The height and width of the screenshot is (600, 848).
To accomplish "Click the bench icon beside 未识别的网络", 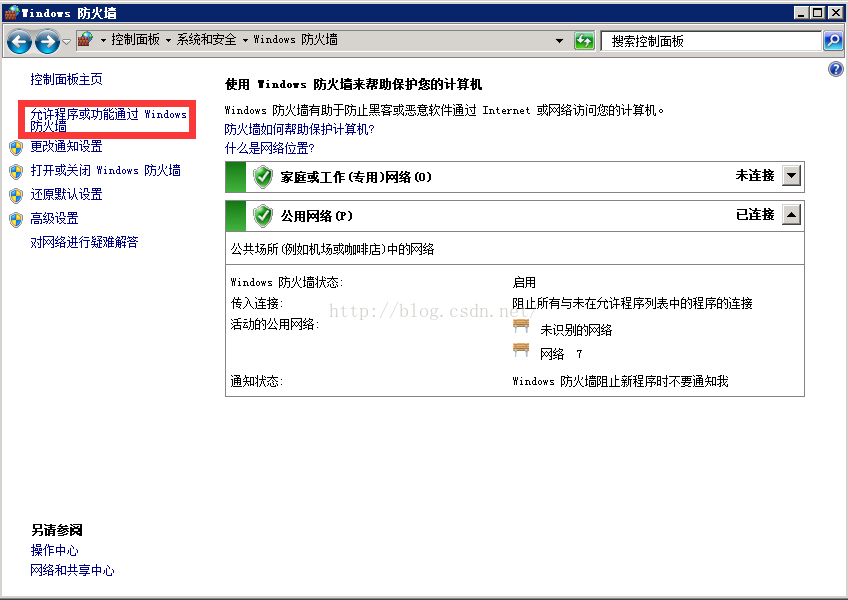I will click(521, 326).
